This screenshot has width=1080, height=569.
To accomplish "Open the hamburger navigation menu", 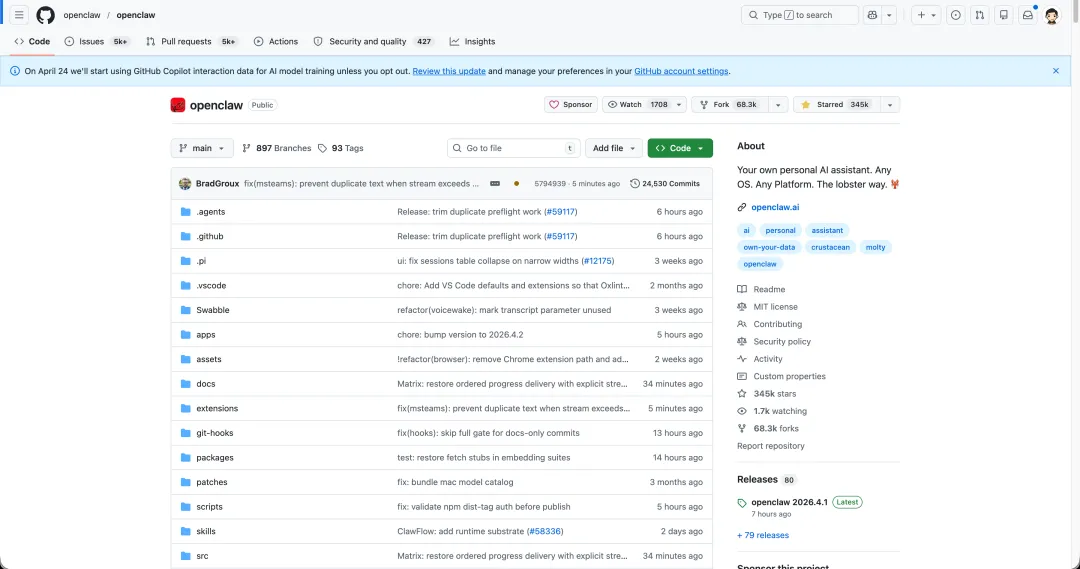I will point(19,14).
